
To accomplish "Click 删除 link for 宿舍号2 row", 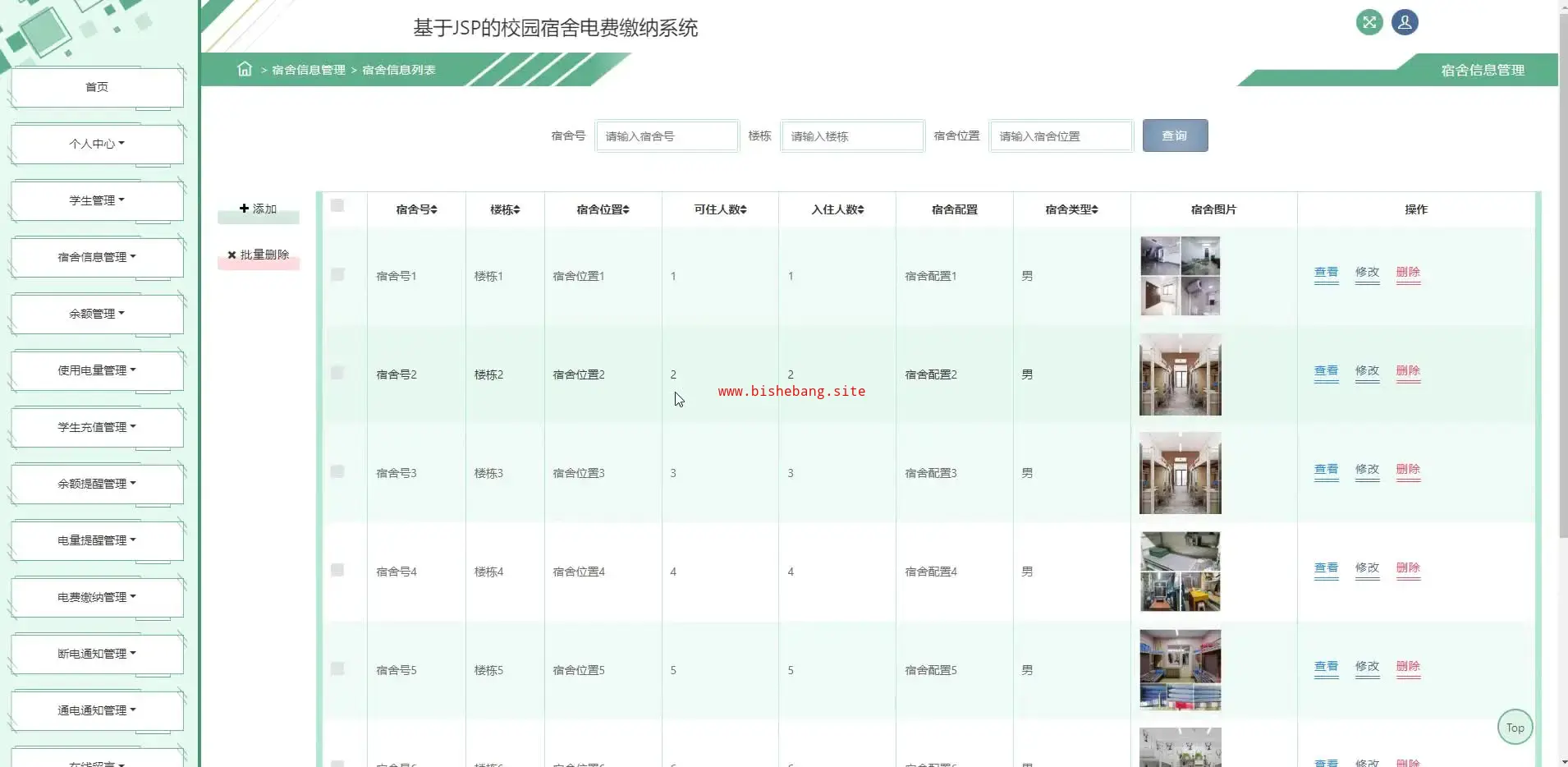I will click(1408, 371).
